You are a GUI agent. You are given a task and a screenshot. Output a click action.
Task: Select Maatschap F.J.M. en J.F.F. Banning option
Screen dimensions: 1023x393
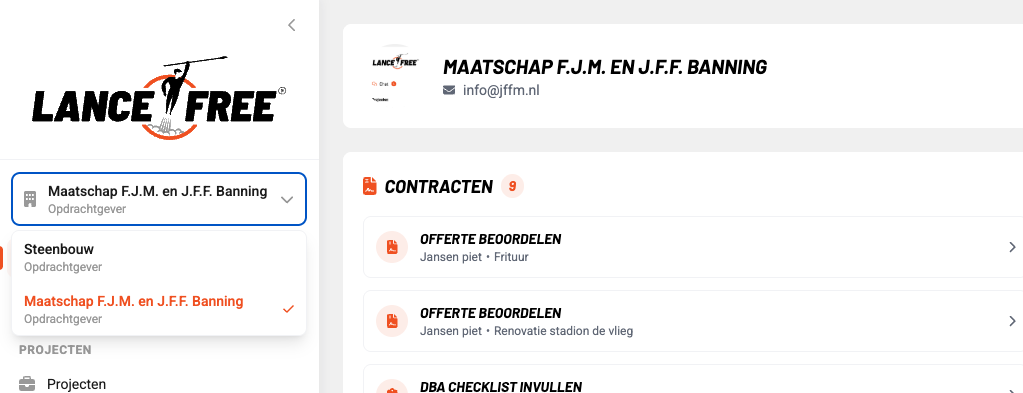[159, 309]
